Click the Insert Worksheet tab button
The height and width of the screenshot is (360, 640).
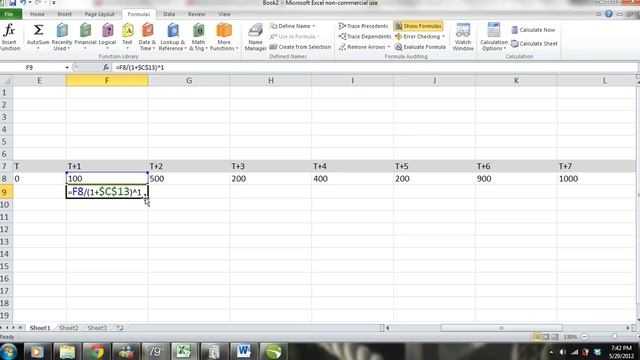(120, 328)
